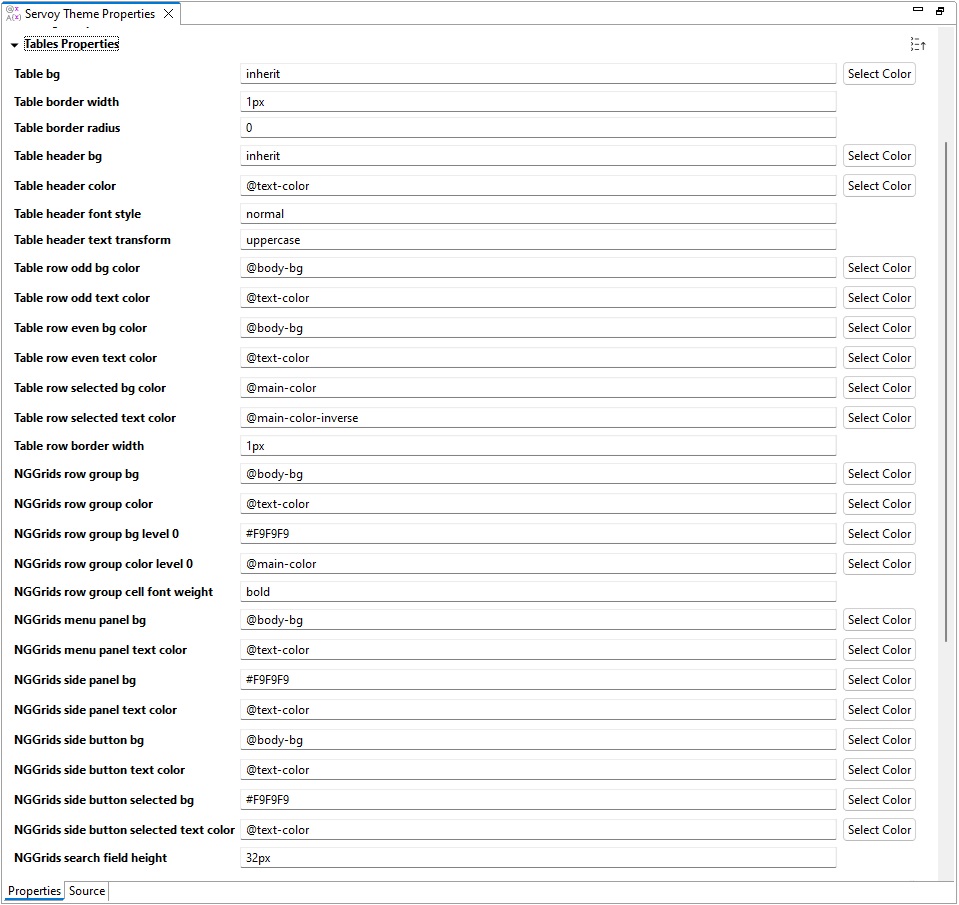Image resolution: width=959 pixels, height=905 pixels.
Task: Close the Servoy Theme Properties tab
Action: coord(168,14)
